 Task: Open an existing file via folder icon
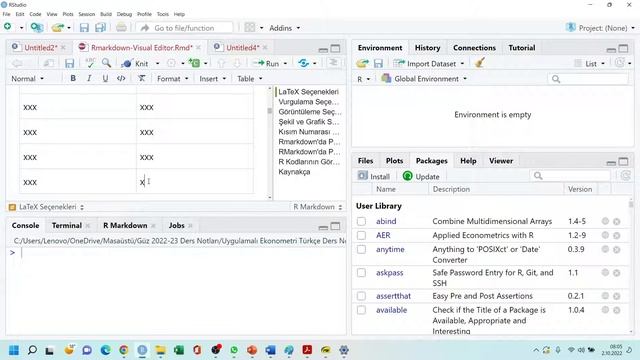(58, 27)
